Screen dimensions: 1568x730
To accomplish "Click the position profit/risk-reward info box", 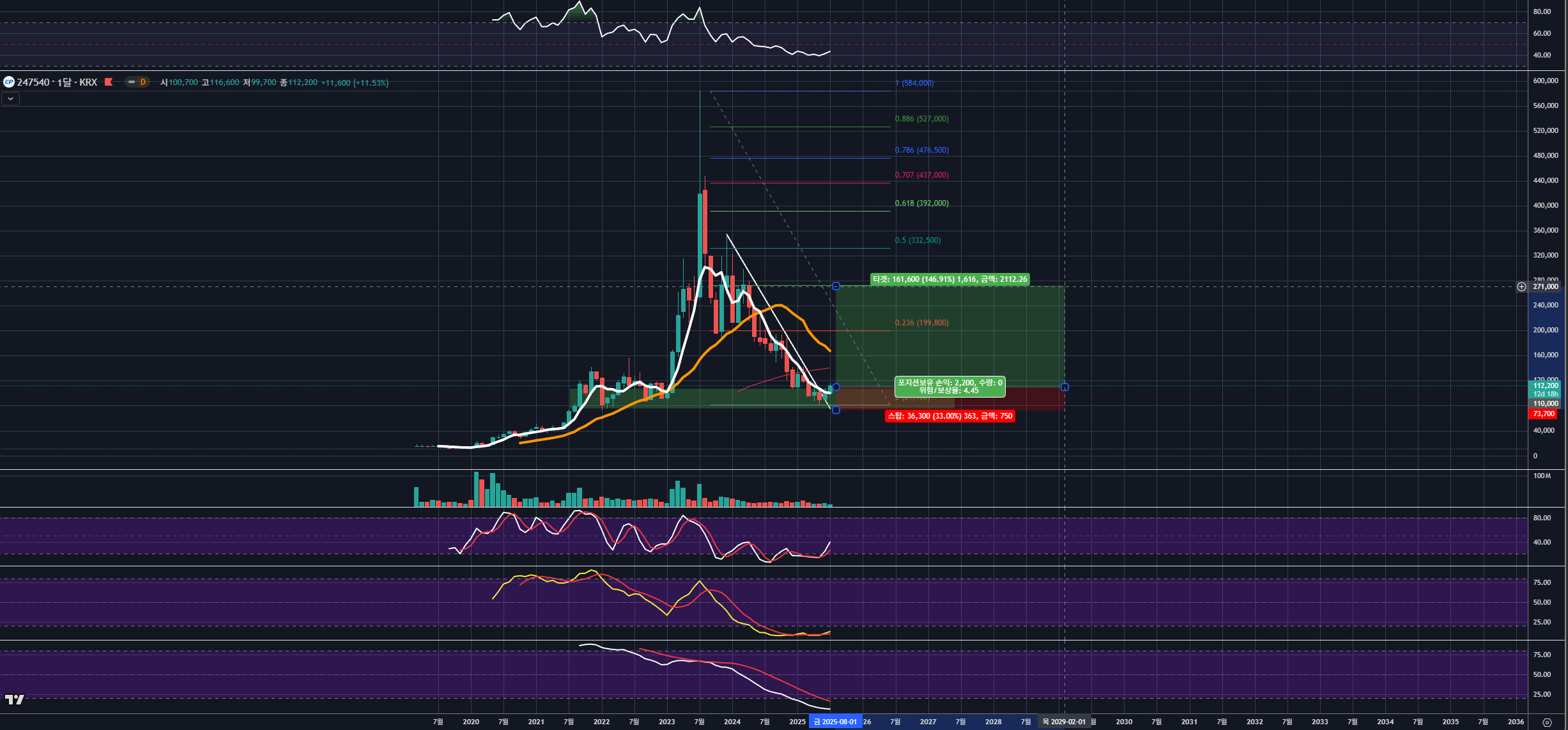I will click(949, 386).
